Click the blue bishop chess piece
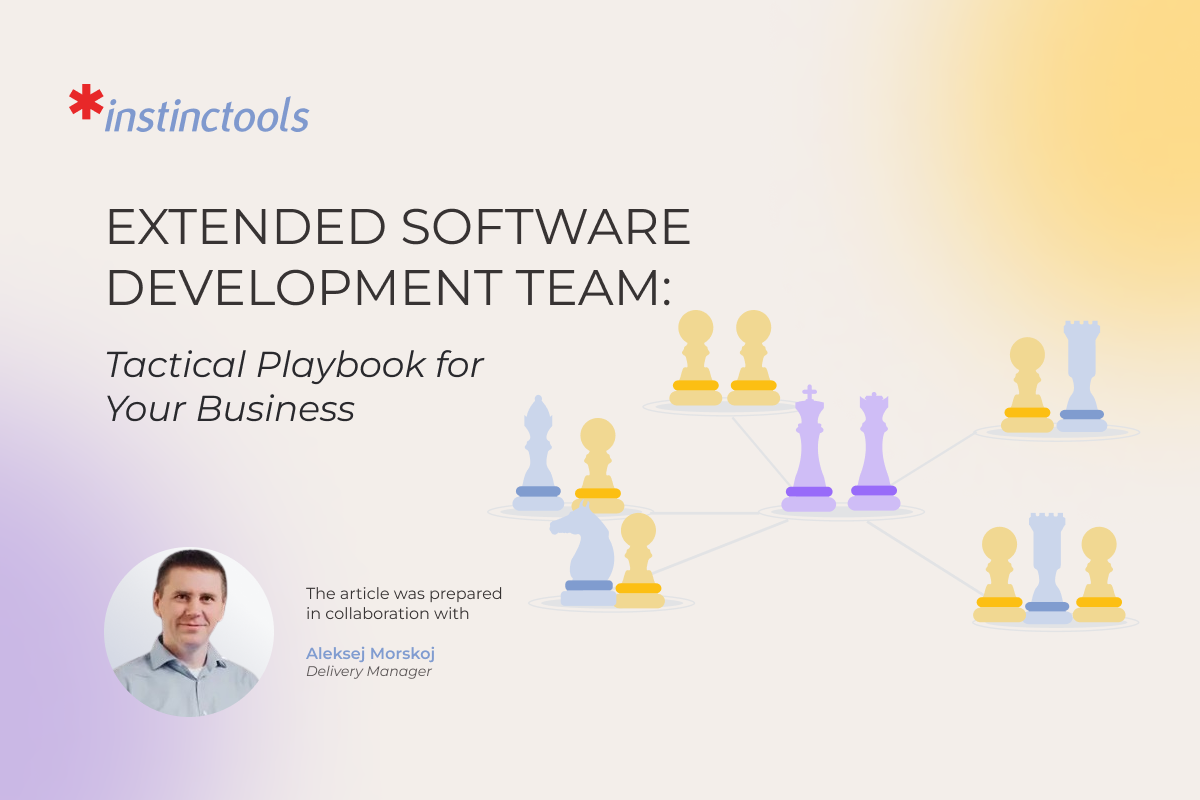Viewport: 1200px width, 800px height. click(538, 453)
